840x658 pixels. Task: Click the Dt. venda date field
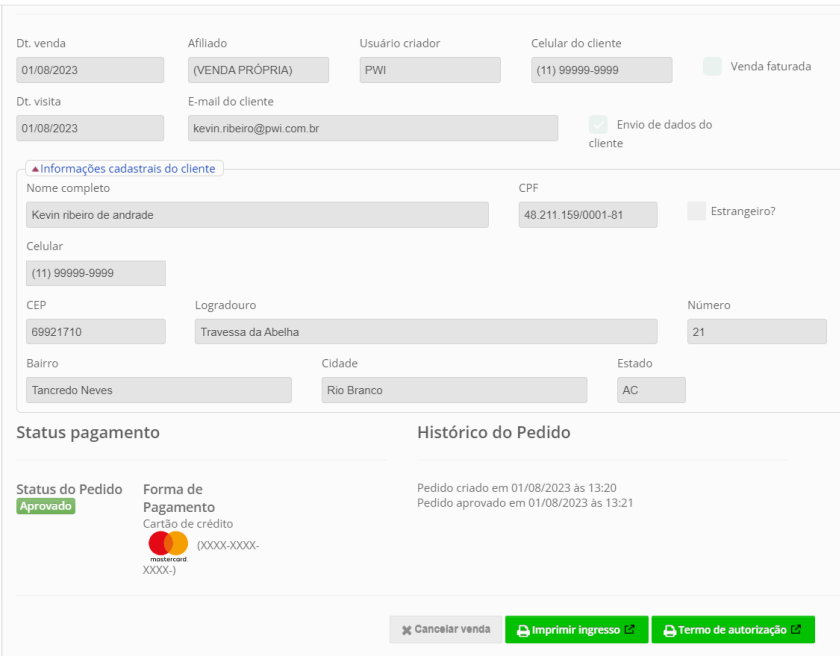90,70
